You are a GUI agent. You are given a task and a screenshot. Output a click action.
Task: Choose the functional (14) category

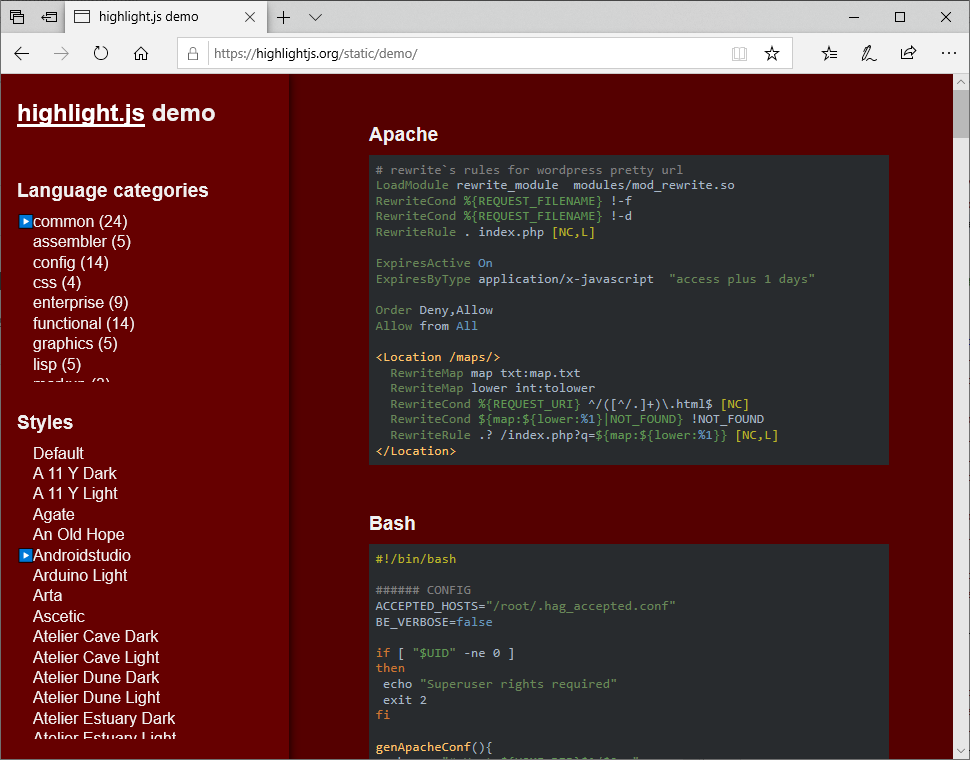84,323
